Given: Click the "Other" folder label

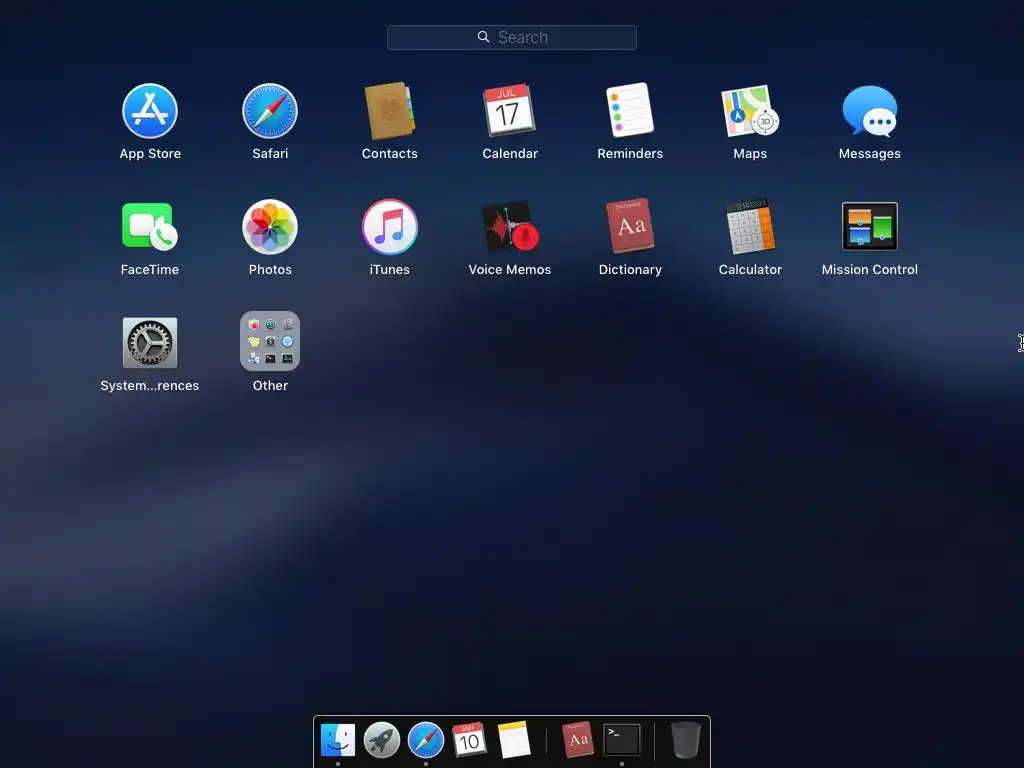Looking at the screenshot, I should point(270,386).
